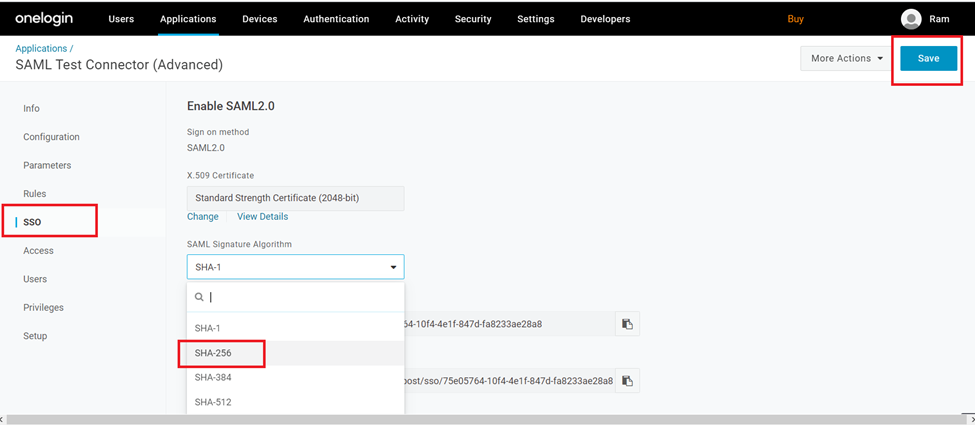975x425 pixels.
Task: Click the Change certificate link
Action: click(x=202, y=217)
